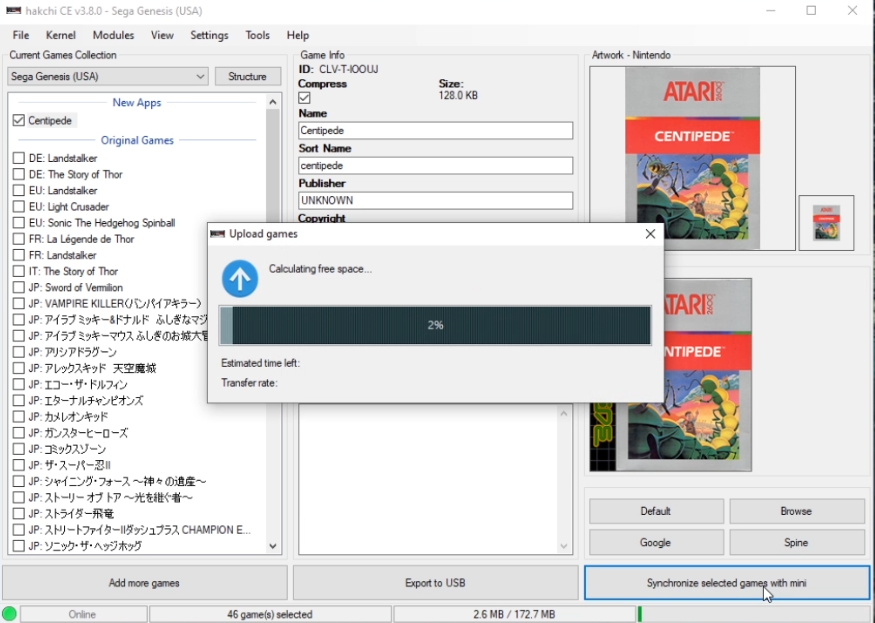This screenshot has height=623, width=875.
Task: Click the Structure button
Action: click(x=247, y=76)
